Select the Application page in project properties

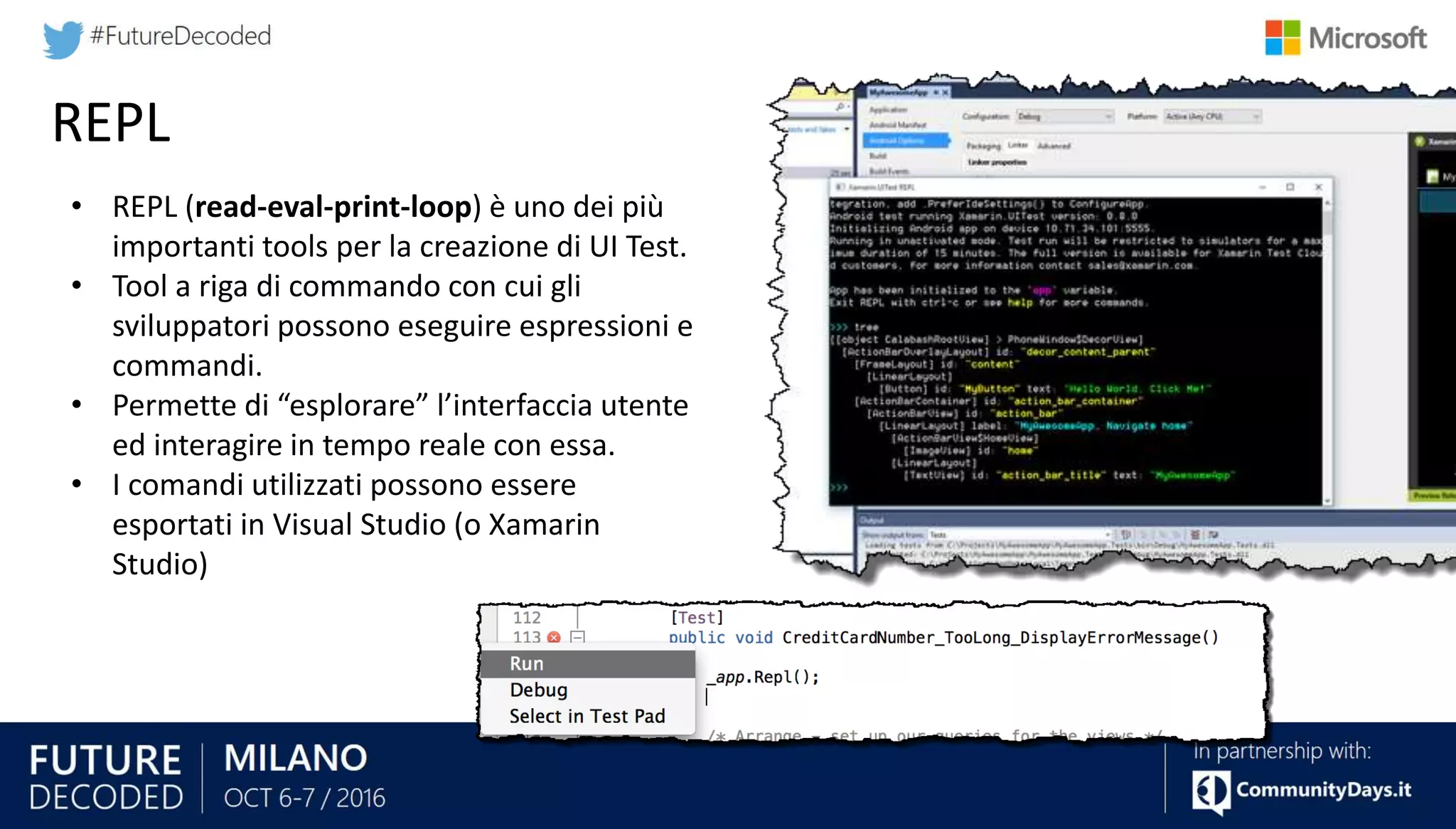pyautogui.click(x=888, y=109)
